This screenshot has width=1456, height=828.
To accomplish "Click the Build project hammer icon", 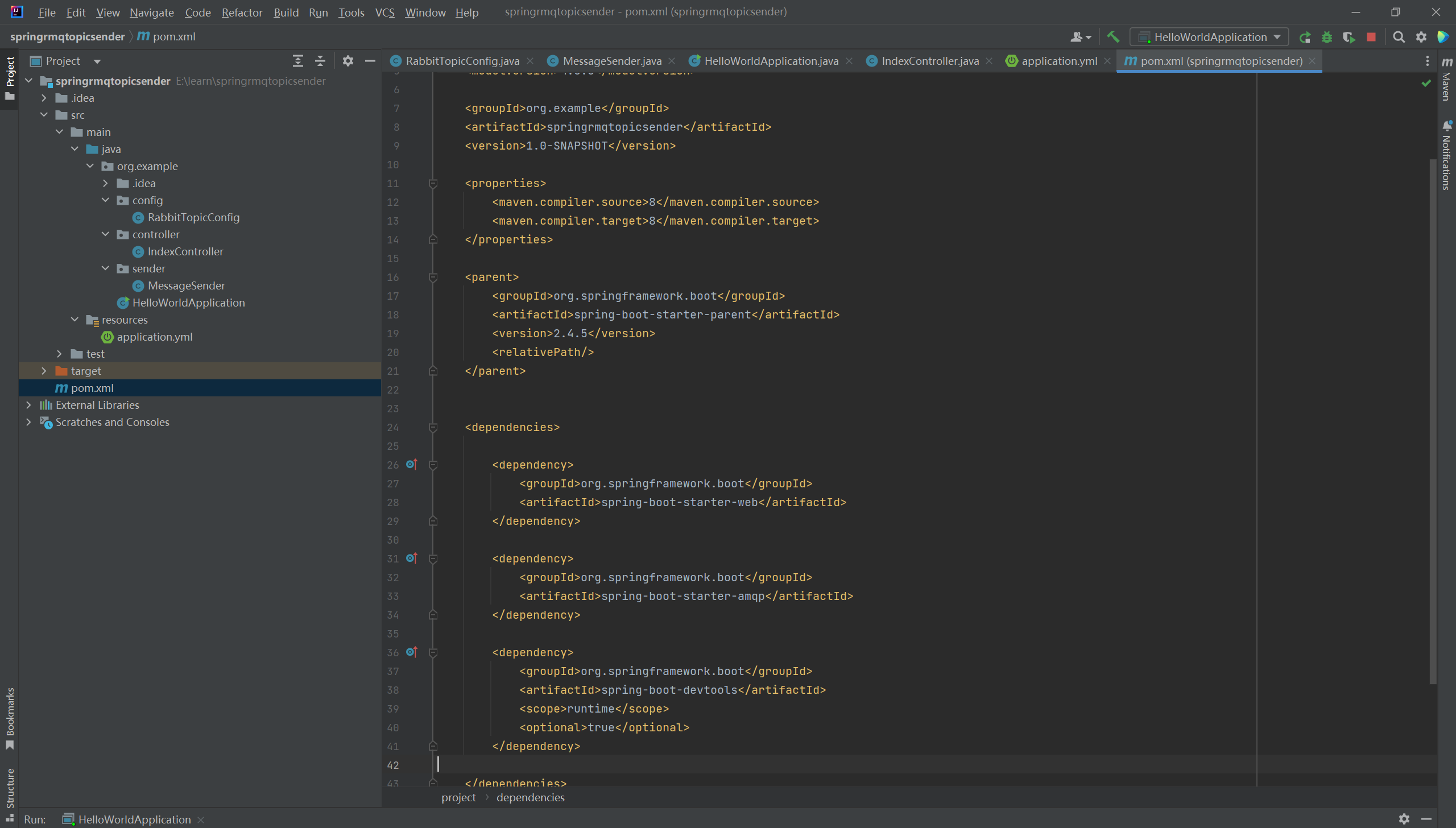I will 1112,37.
